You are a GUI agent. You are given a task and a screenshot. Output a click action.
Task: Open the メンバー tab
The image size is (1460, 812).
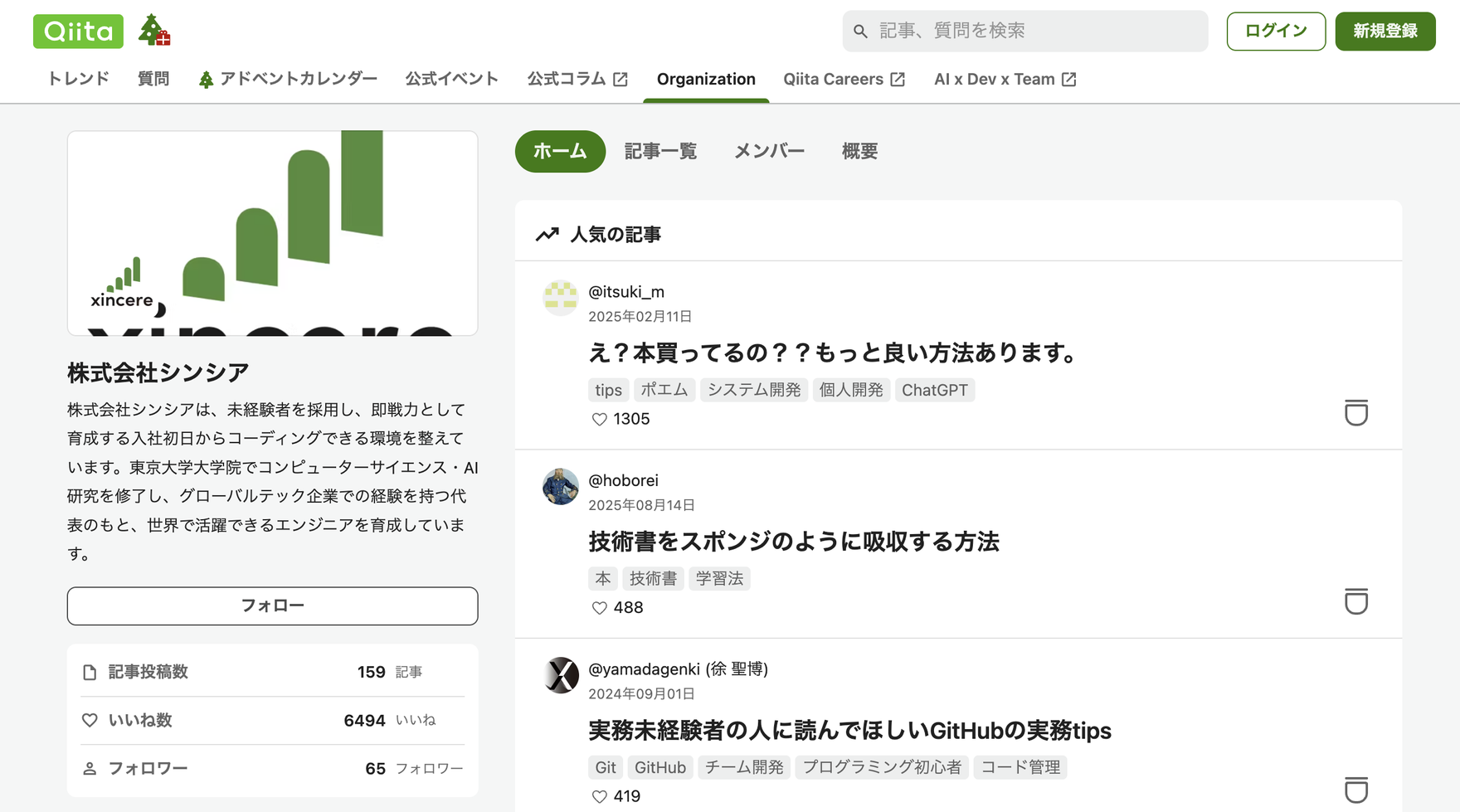(769, 152)
